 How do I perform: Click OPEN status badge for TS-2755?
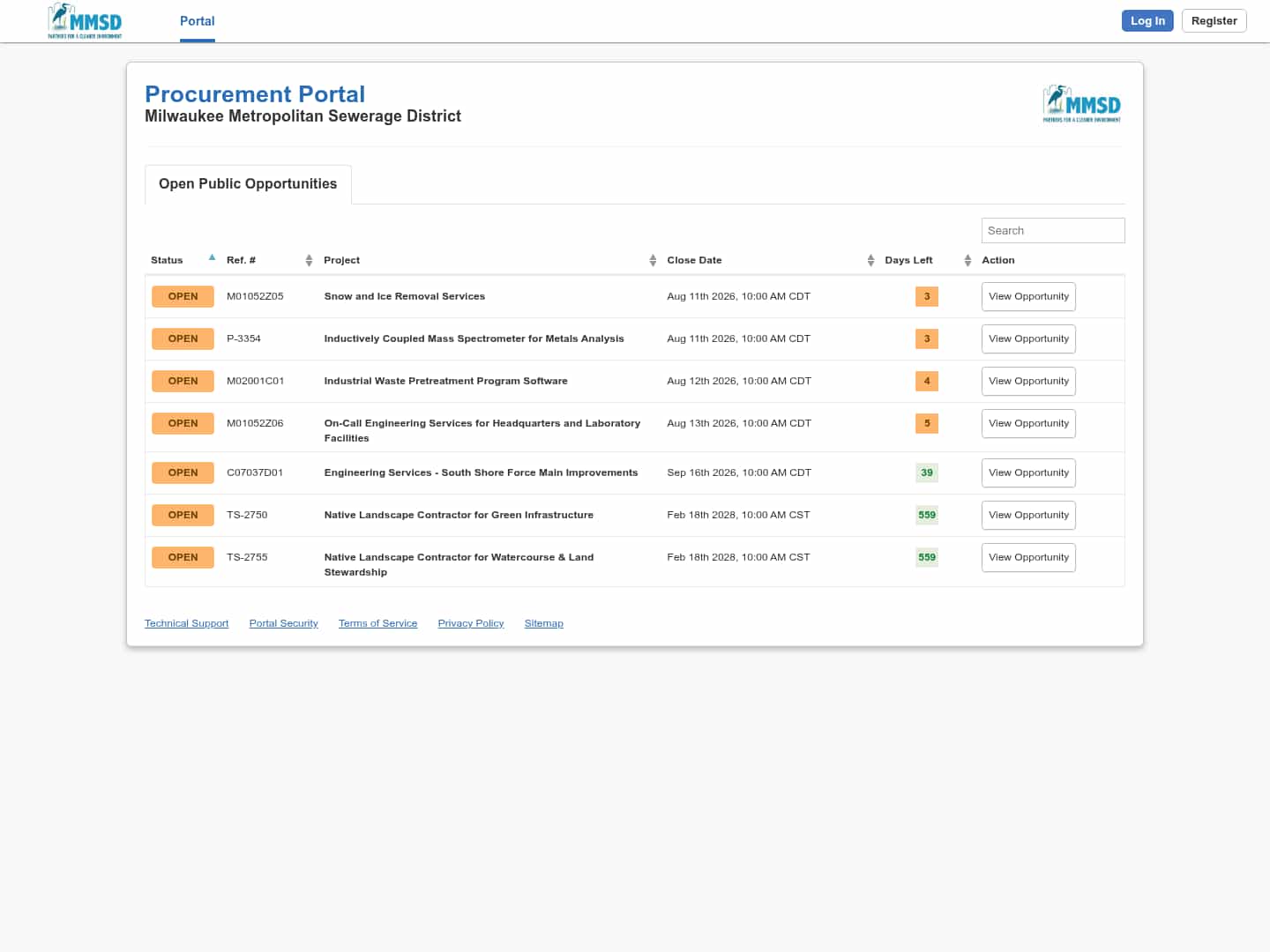183,557
